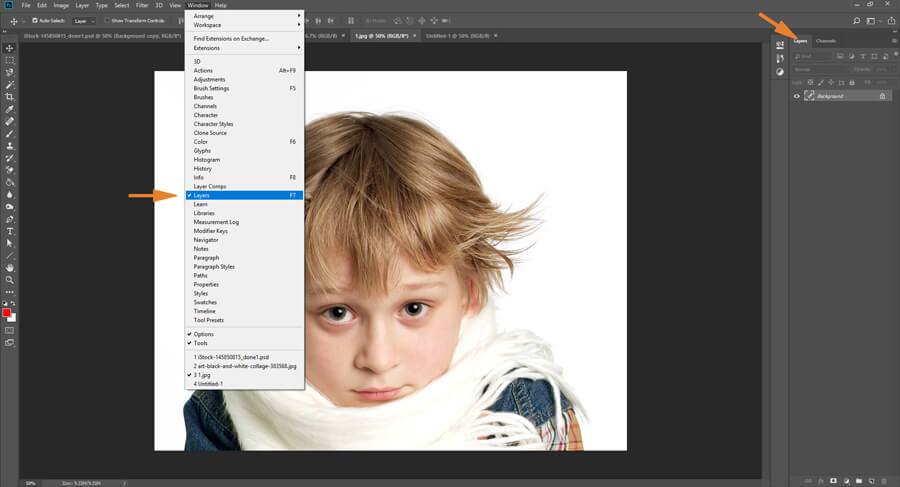The width and height of the screenshot is (900, 487).
Task: Select the Crop tool
Action: click(x=10, y=97)
